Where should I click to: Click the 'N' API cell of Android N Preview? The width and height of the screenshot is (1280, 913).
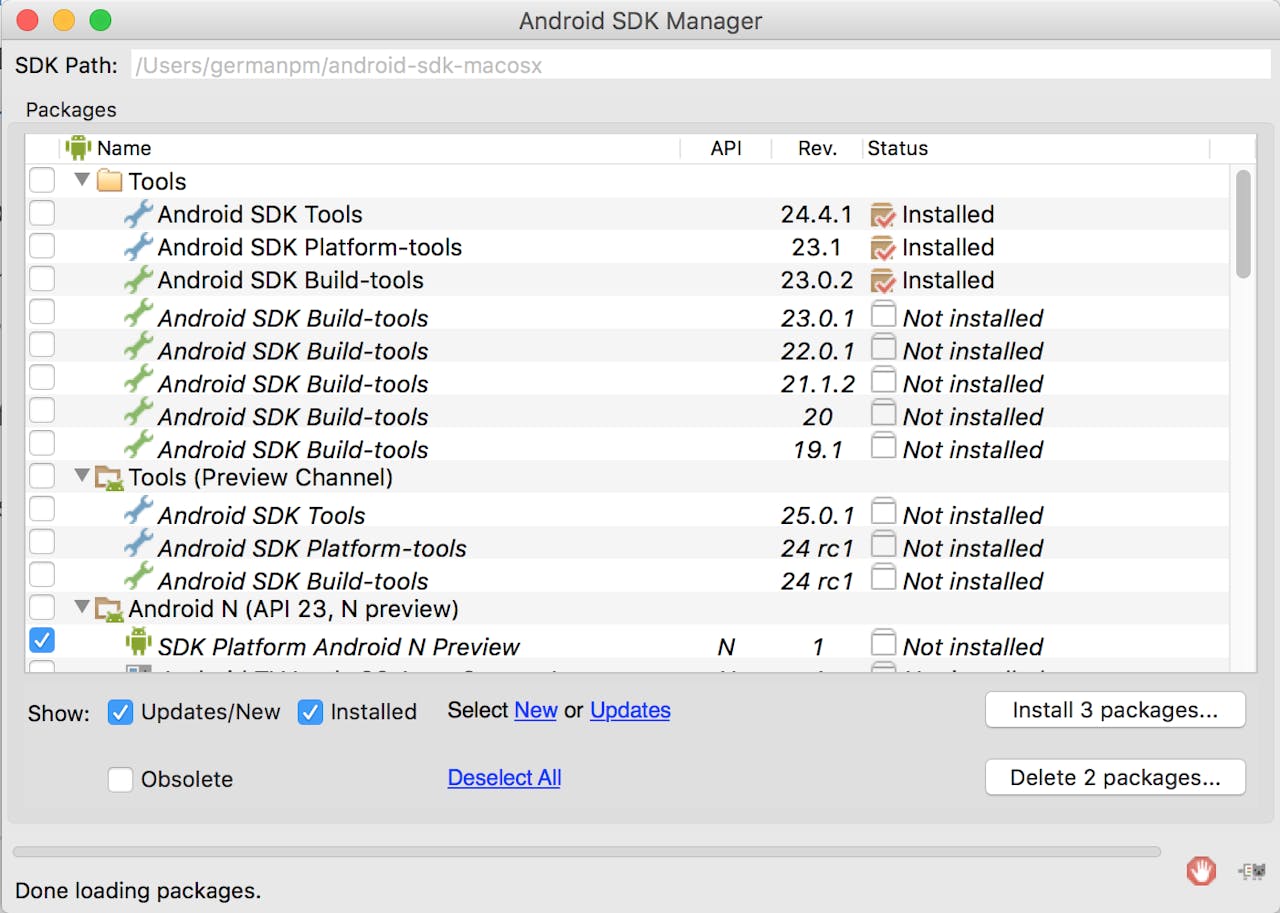point(726,647)
